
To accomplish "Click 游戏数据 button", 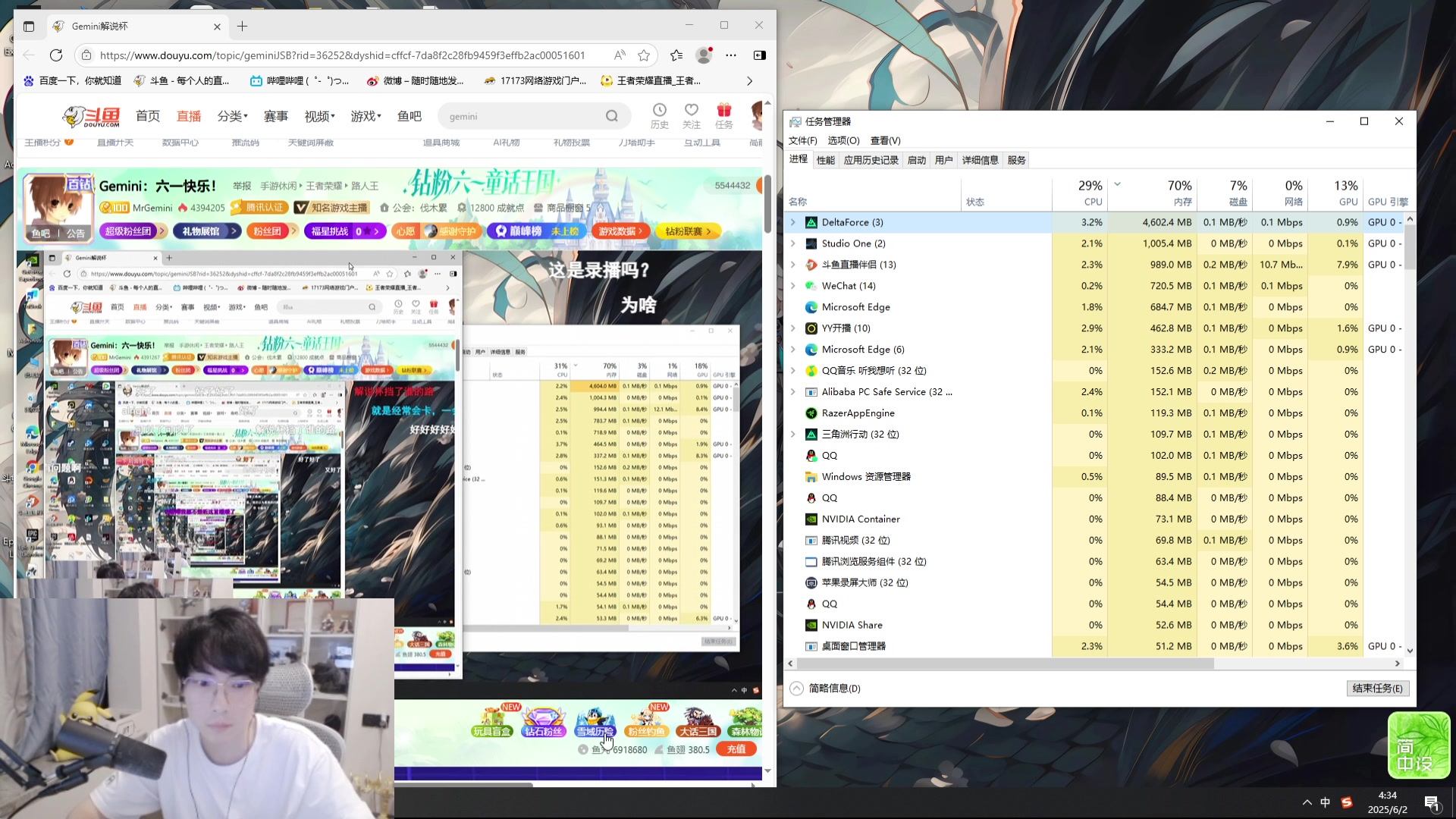I will point(622,231).
